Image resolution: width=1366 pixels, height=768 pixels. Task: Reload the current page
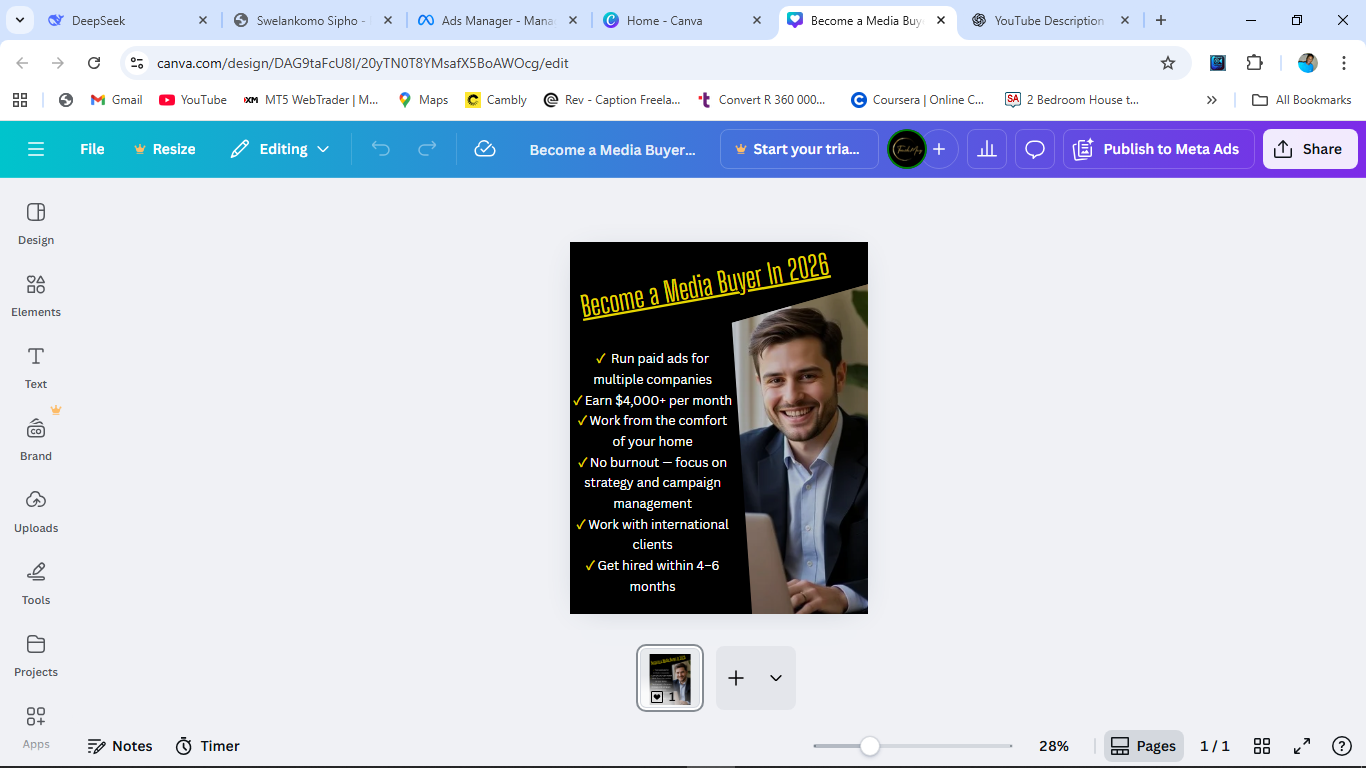click(94, 63)
